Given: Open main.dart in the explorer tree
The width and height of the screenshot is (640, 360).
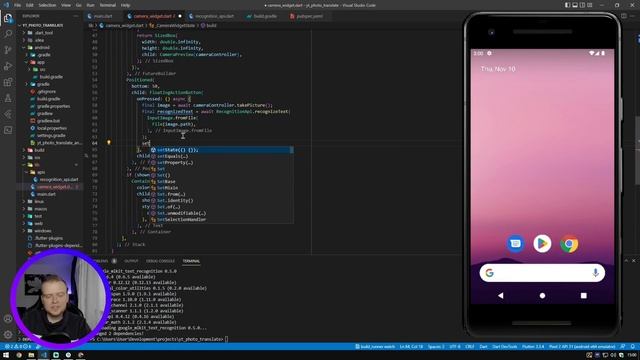Looking at the screenshot, I should tap(46, 194).
